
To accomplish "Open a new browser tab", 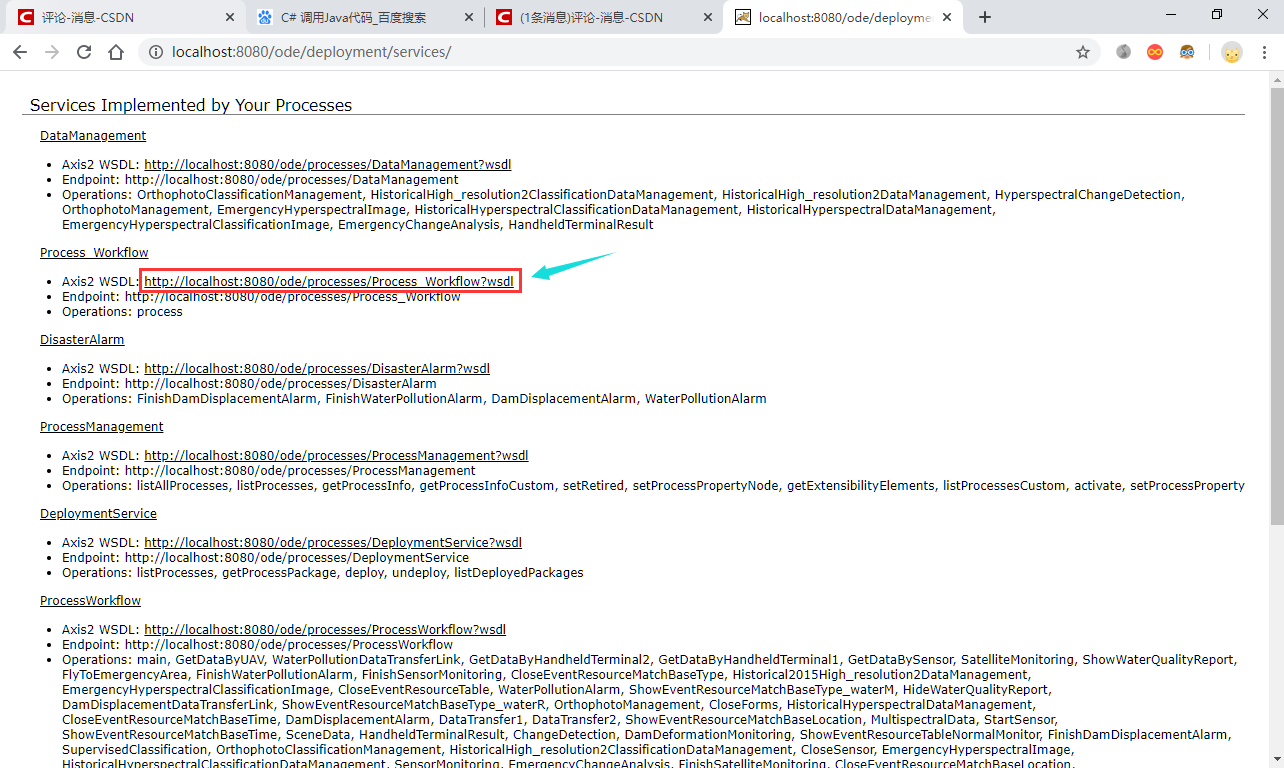I will pyautogui.click(x=986, y=16).
